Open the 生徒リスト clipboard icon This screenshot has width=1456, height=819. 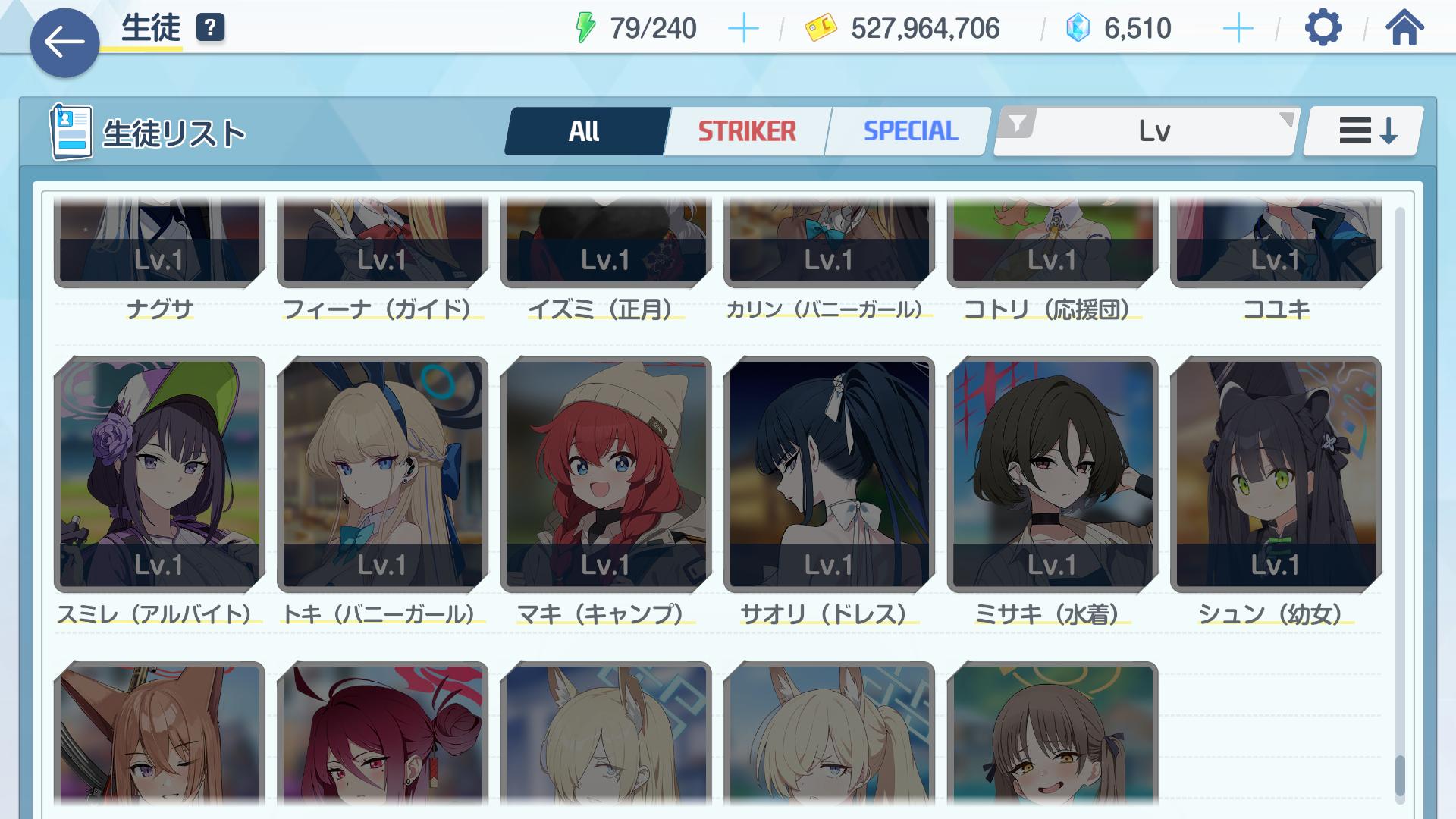[x=71, y=133]
